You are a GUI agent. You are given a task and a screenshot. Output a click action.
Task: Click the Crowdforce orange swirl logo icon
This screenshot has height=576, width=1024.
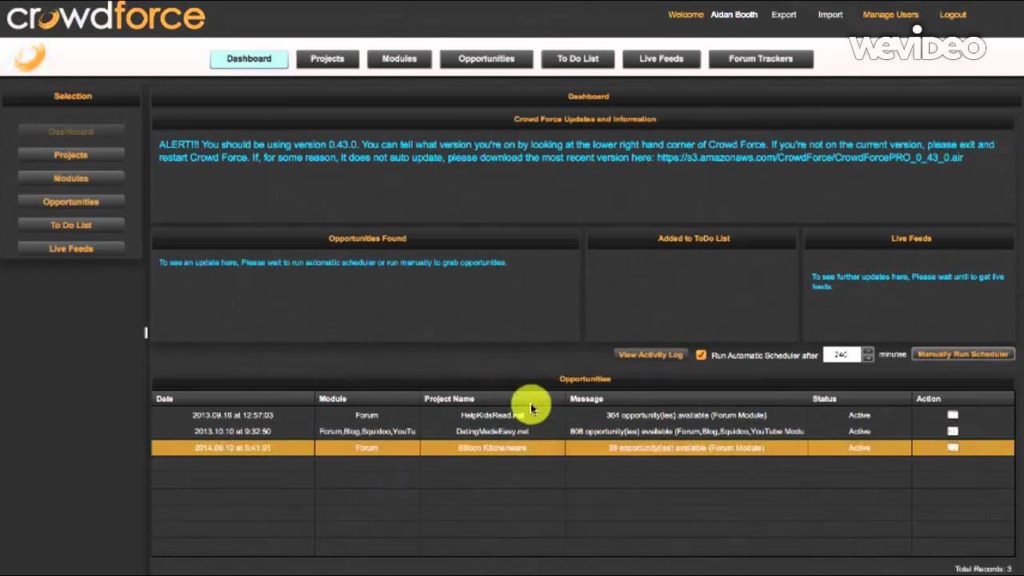(x=30, y=57)
